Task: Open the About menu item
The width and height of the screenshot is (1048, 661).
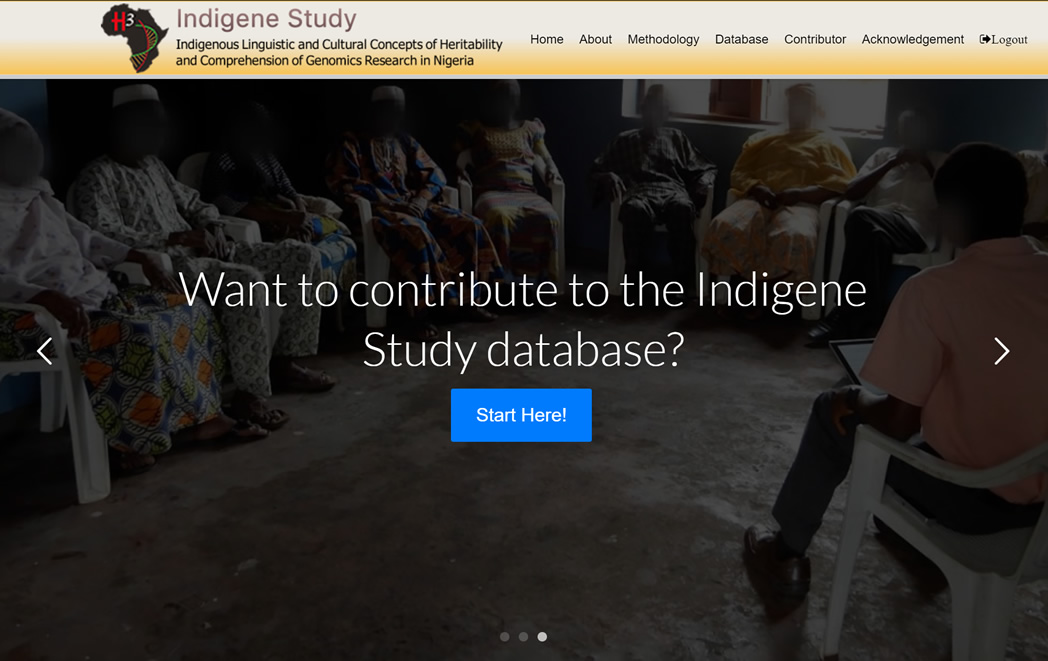Action: [595, 39]
